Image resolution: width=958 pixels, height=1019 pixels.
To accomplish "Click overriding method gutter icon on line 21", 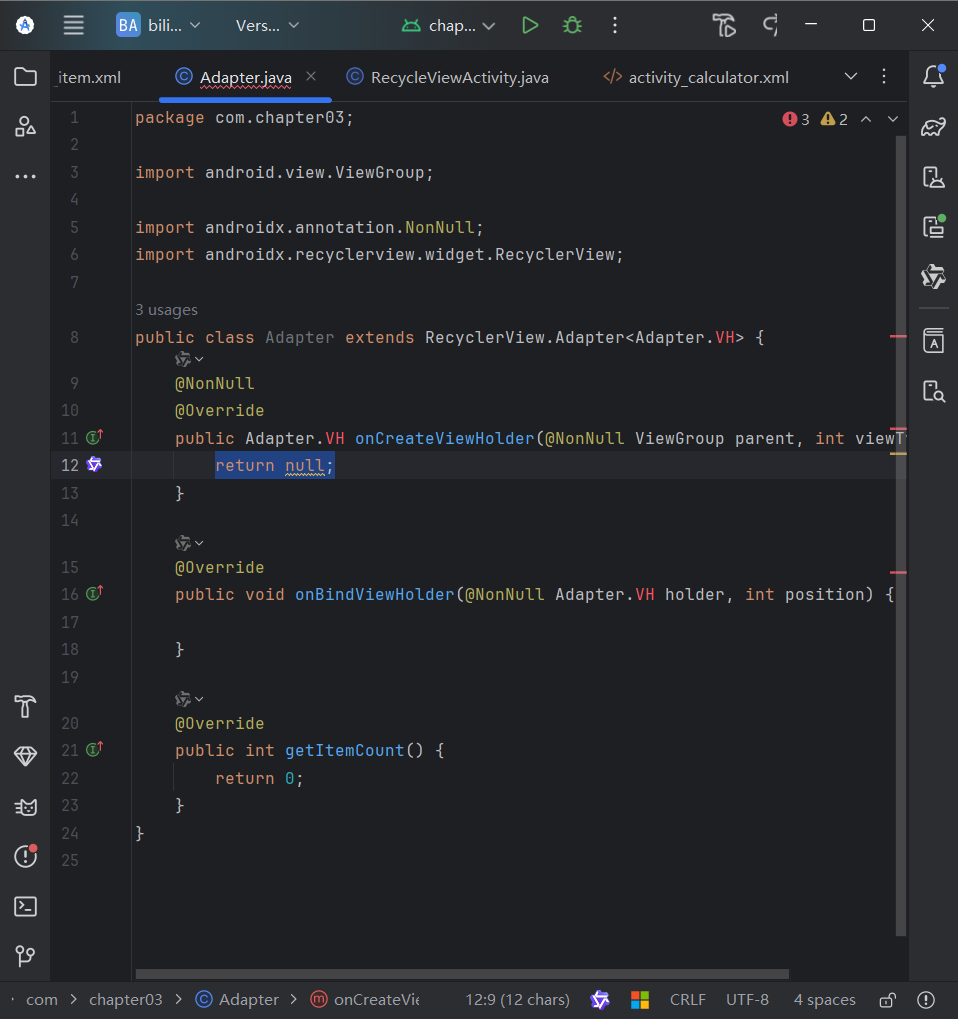I will click(x=95, y=749).
